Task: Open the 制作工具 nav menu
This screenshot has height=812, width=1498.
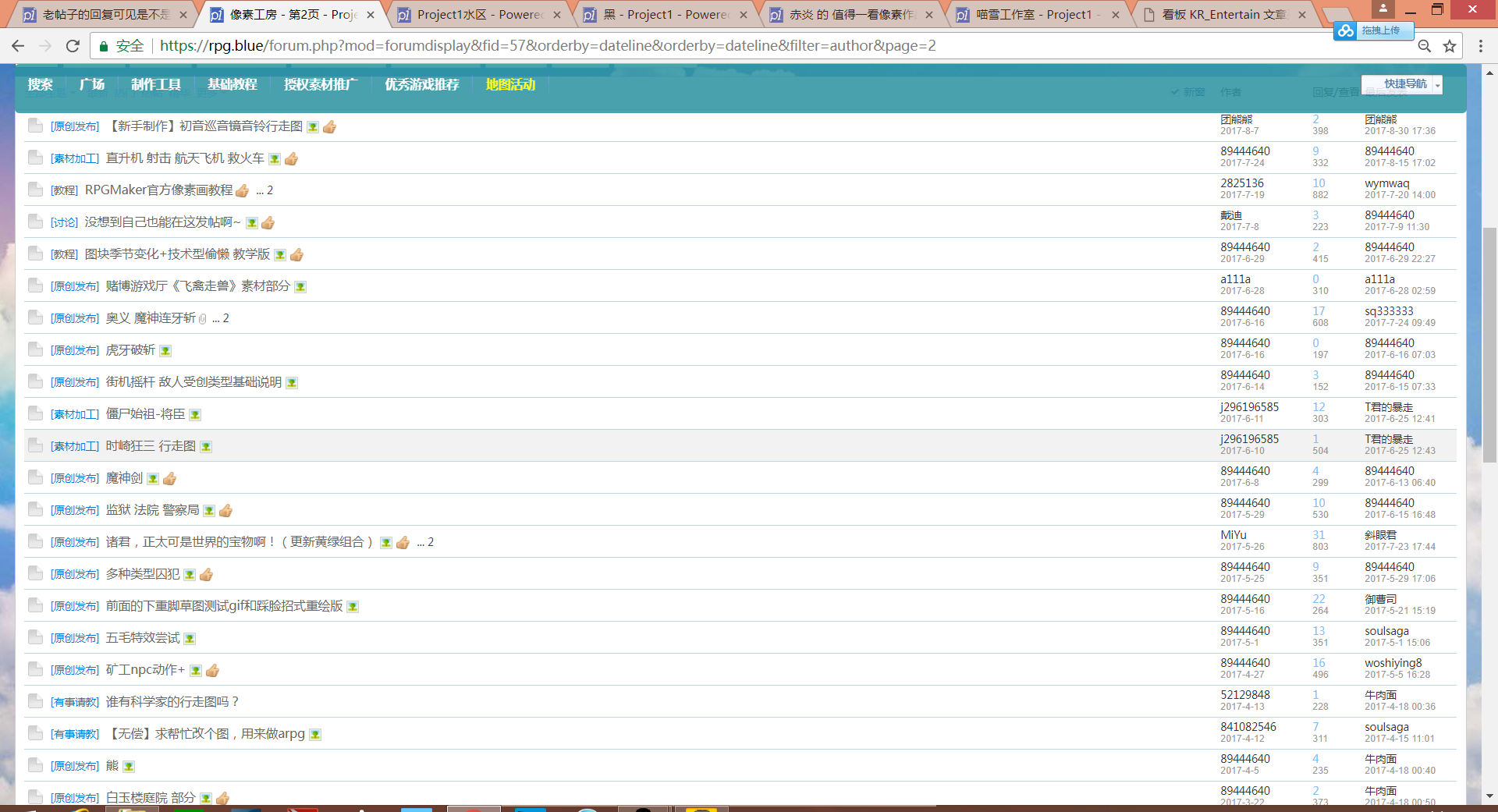Action: (156, 84)
